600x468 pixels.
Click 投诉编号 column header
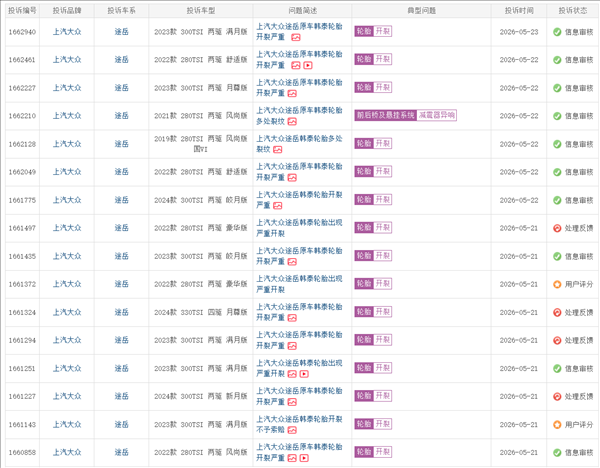pos(22,11)
